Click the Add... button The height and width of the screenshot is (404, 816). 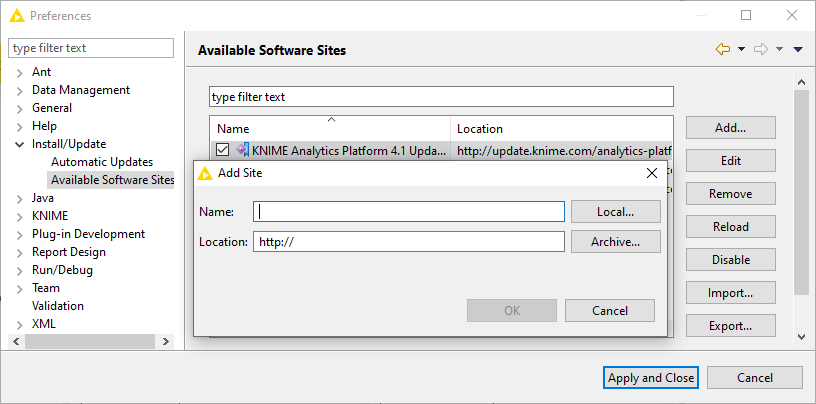[x=731, y=128]
